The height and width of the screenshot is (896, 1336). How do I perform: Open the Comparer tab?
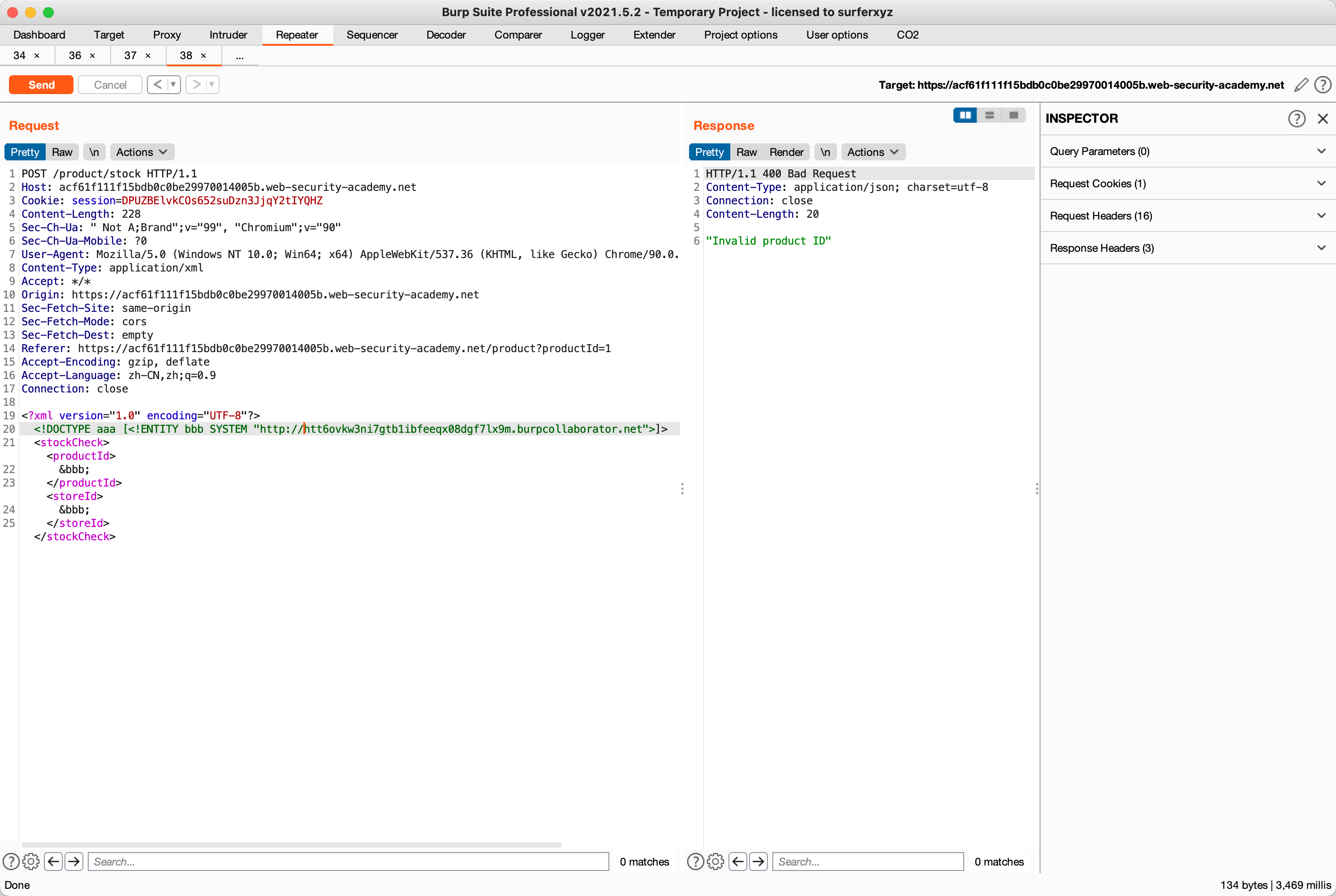coord(518,35)
